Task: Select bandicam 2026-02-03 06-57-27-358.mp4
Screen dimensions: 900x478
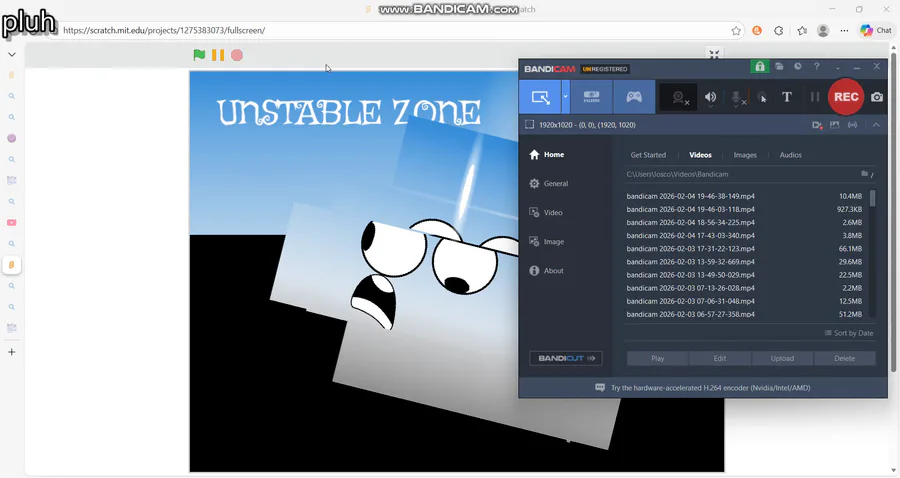Action: click(x=744, y=314)
